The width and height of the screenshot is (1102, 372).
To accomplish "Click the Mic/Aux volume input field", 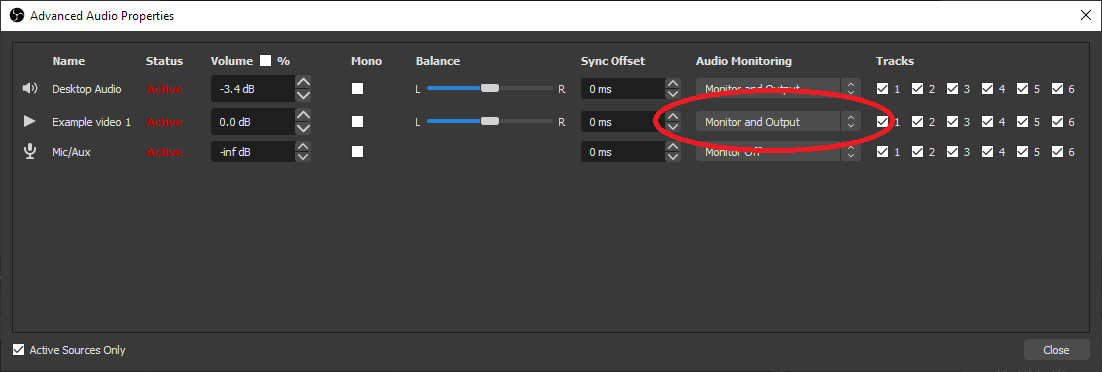I will [252, 151].
